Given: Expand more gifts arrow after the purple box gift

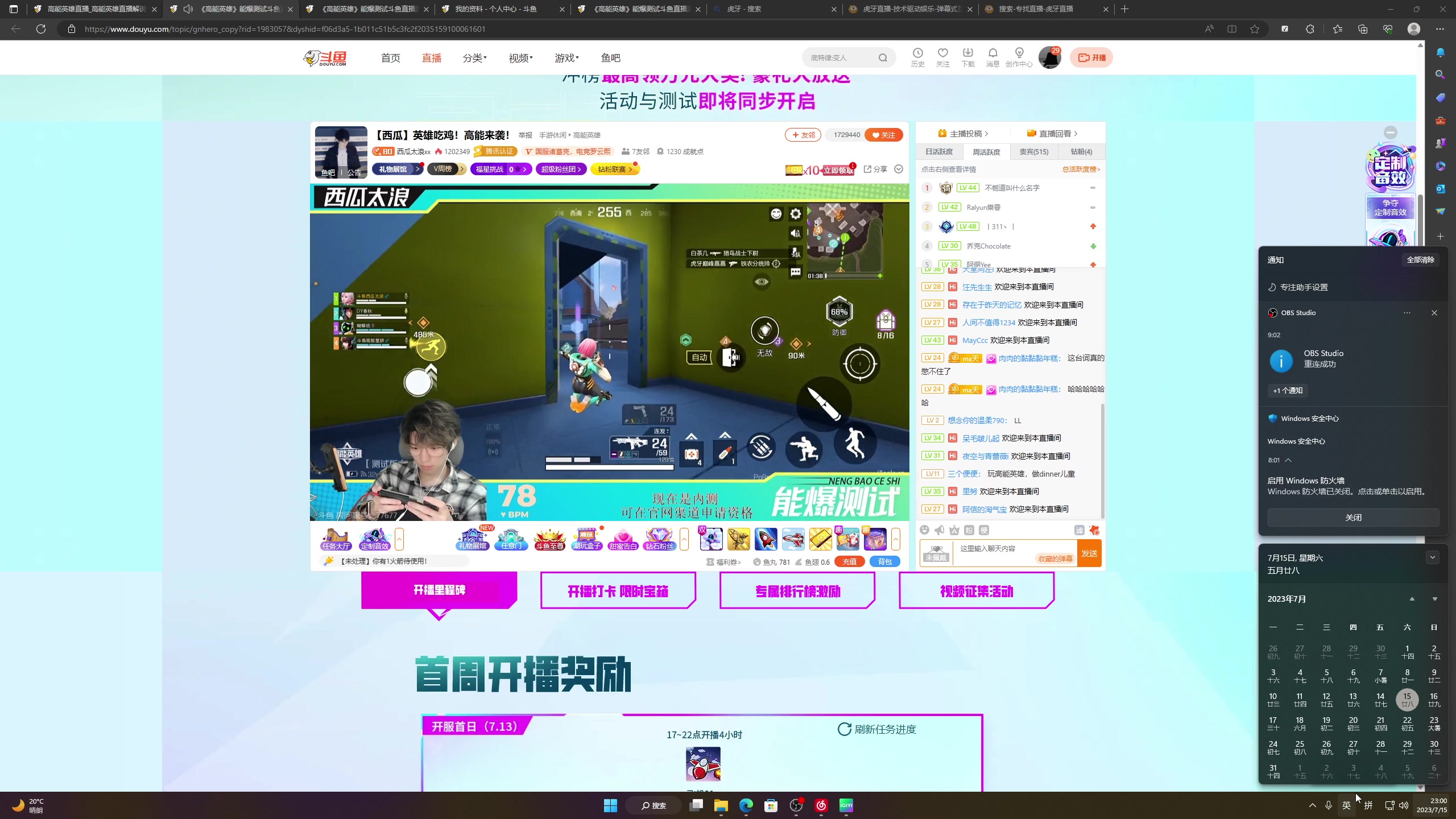Looking at the screenshot, I should [896, 539].
